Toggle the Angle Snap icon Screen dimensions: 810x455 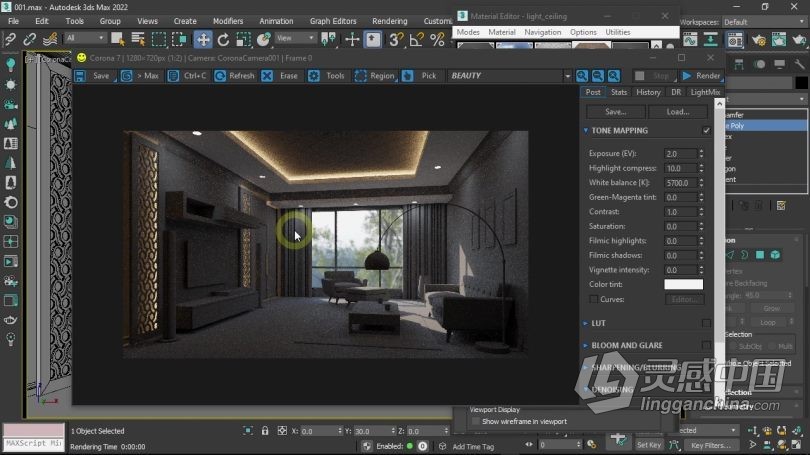416,39
